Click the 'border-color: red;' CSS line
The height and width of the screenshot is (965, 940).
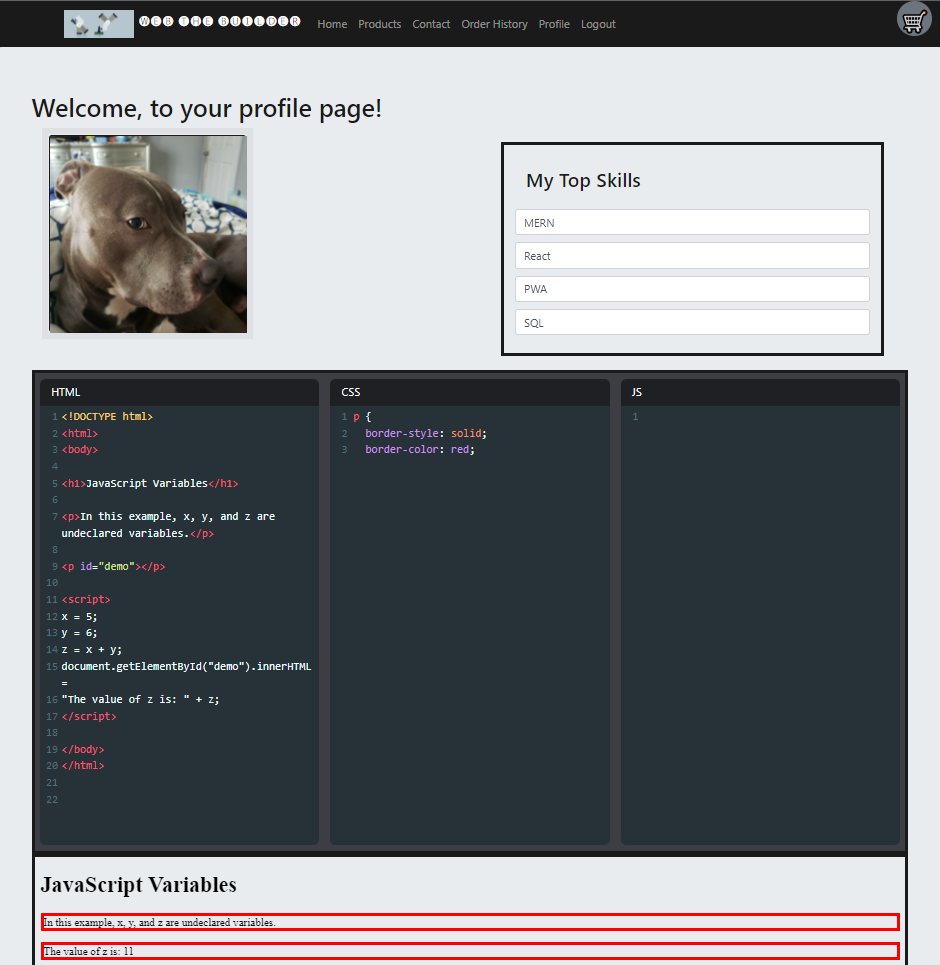pyautogui.click(x=420, y=449)
